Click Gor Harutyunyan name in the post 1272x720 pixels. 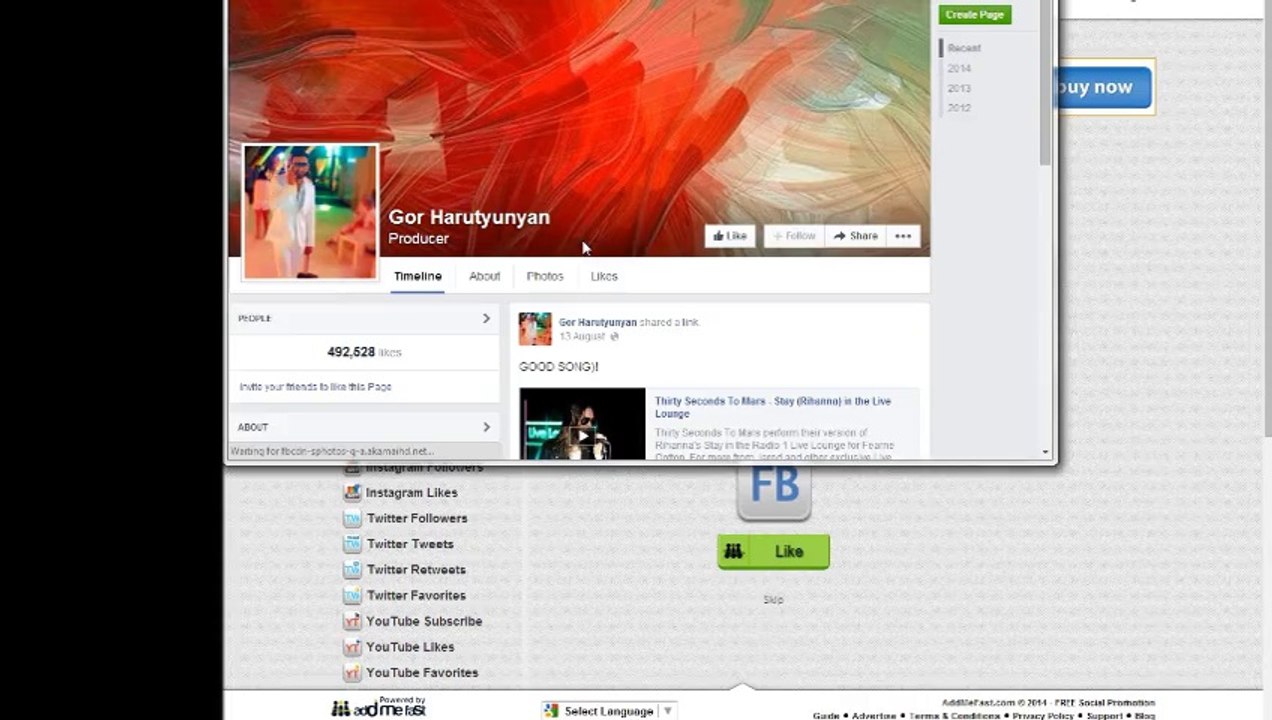tap(598, 322)
